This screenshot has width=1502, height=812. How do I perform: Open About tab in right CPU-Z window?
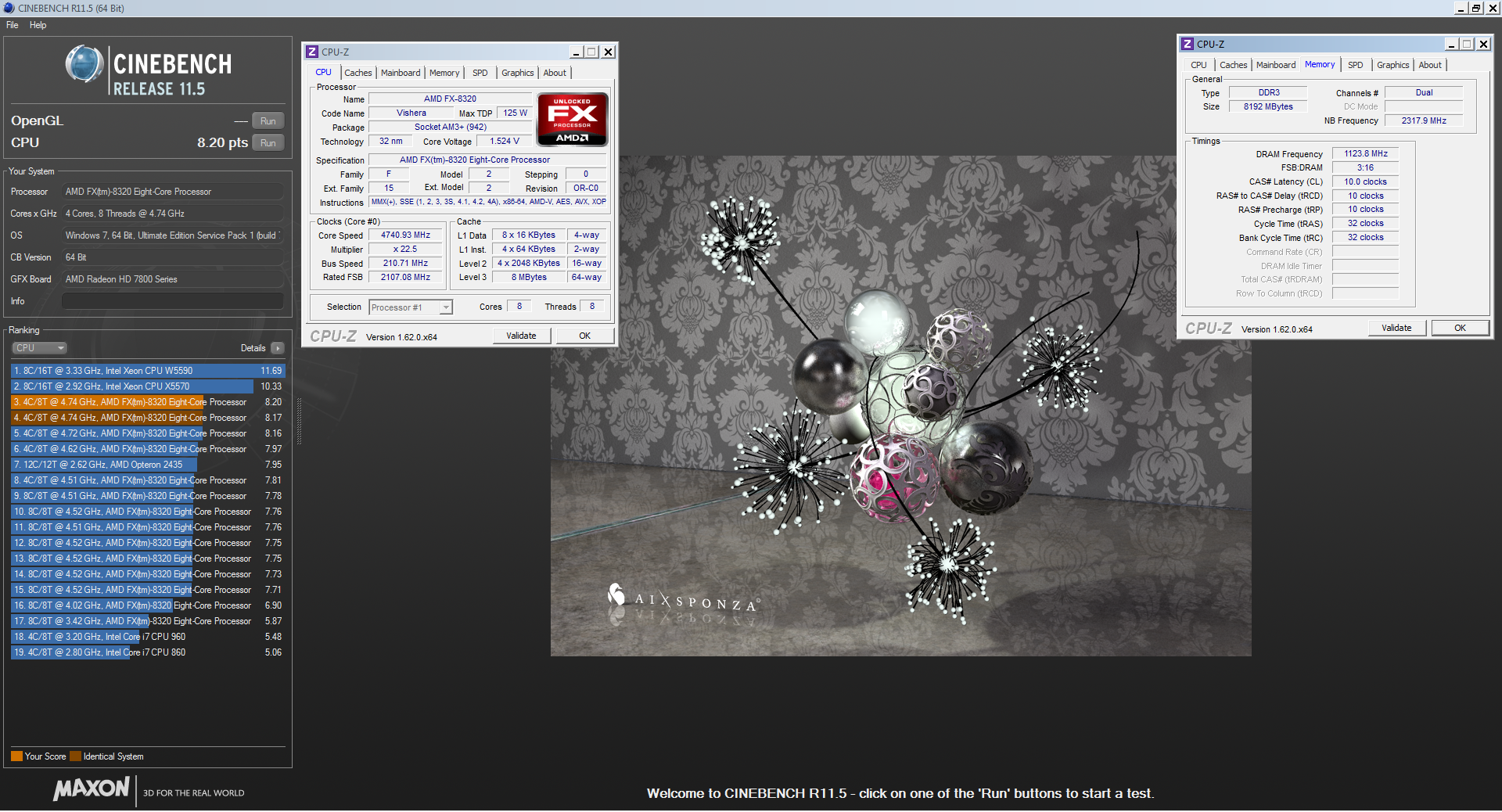1430,65
